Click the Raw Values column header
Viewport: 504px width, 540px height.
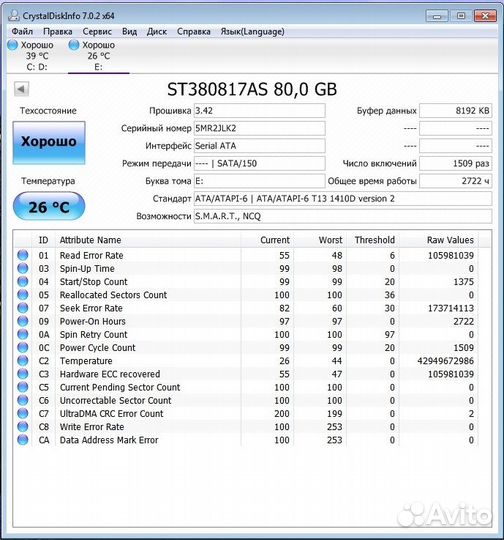tap(439, 240)
